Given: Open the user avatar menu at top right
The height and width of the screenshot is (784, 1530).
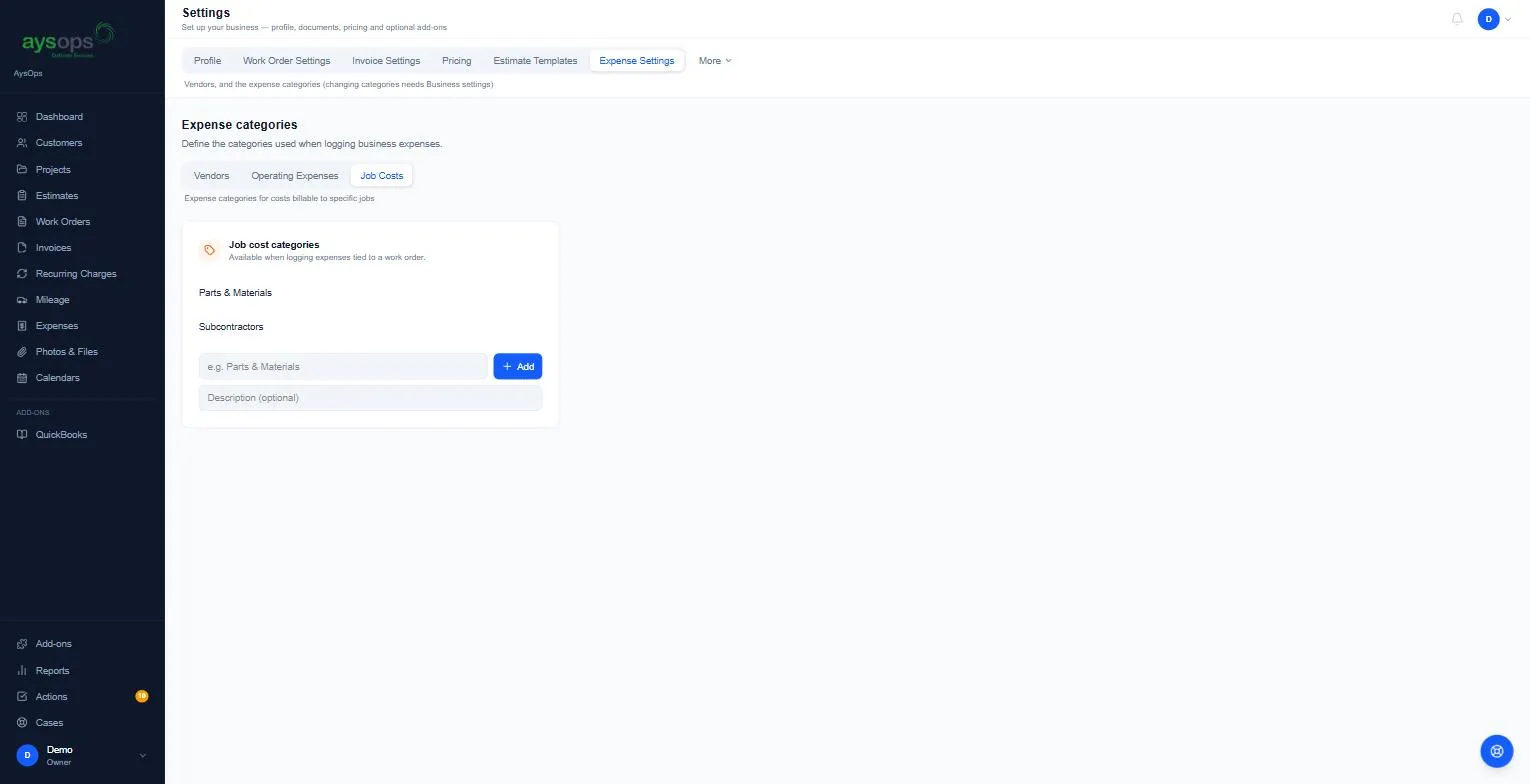Looking at the screenshot, I should 1494,19.
